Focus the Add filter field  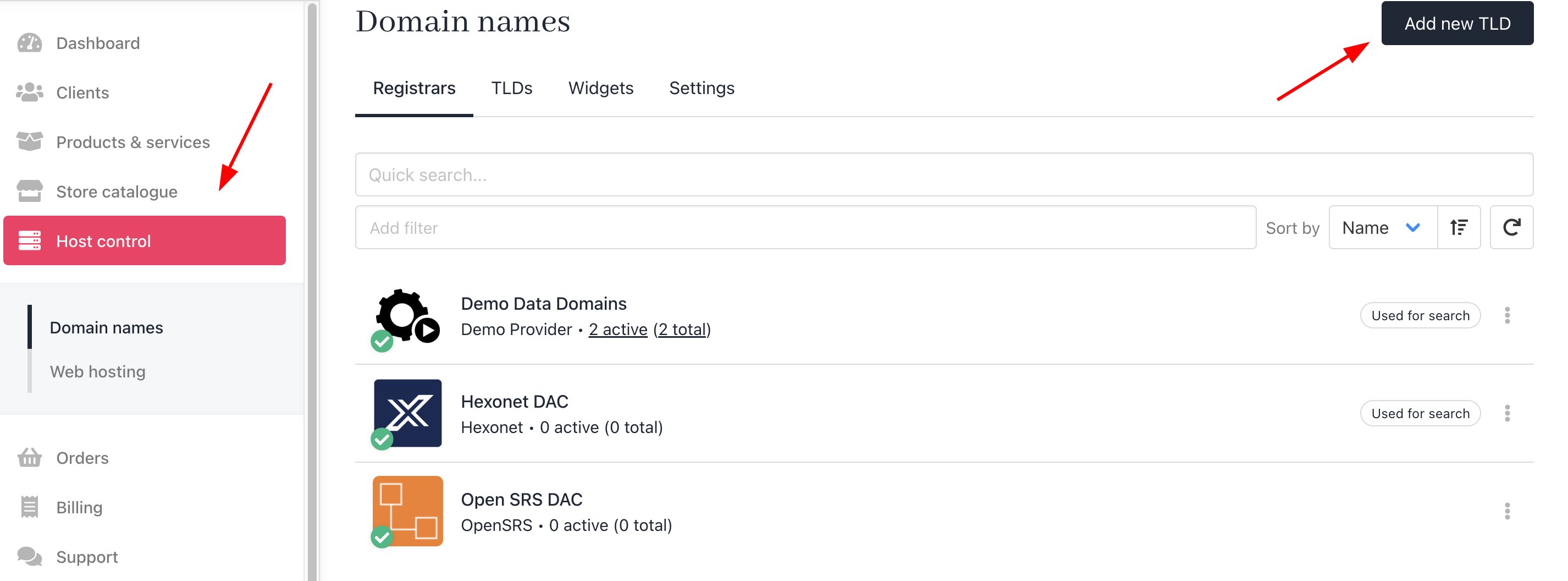pyautogui.click(x=806, y=228)
